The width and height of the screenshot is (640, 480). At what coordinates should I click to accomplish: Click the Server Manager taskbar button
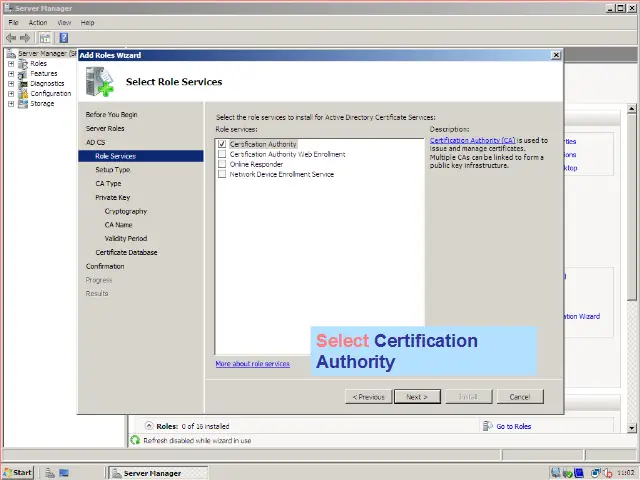[x=158, y=473]
